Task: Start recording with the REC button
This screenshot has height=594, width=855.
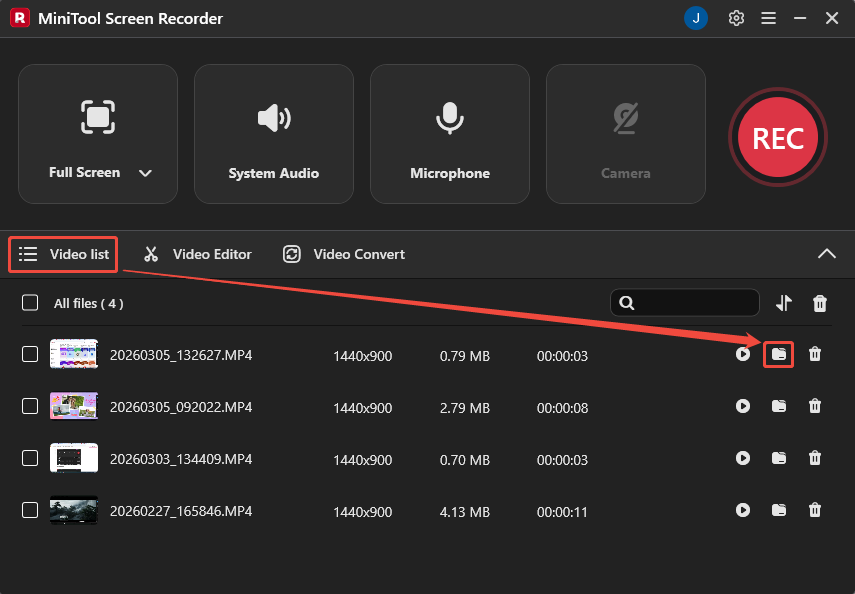Action: 778,138
